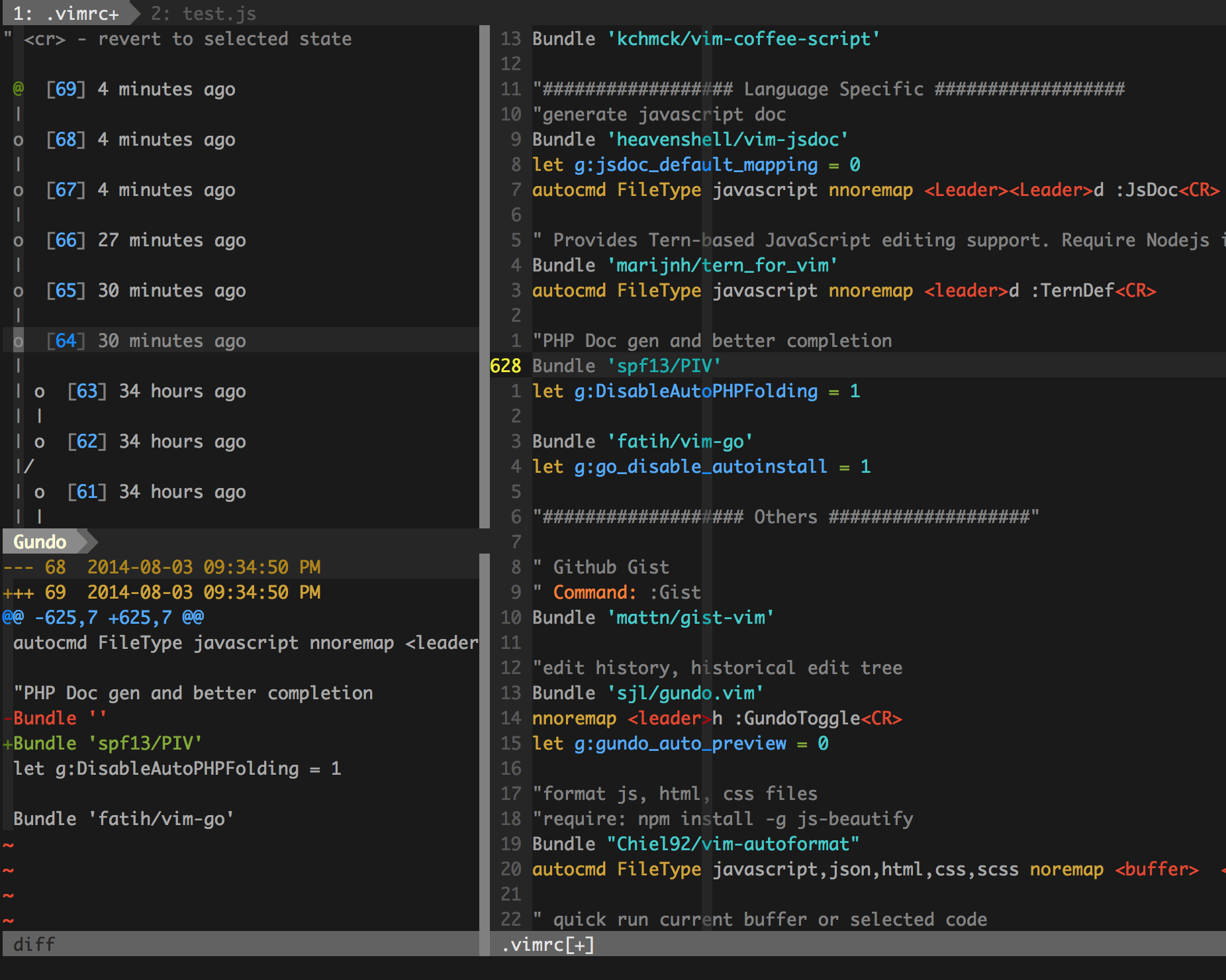Click the line let g:DisableAutoPHPFolding = 1 in editor
The height and width of the screenshot is (980, 1226).
coord(696,391)
